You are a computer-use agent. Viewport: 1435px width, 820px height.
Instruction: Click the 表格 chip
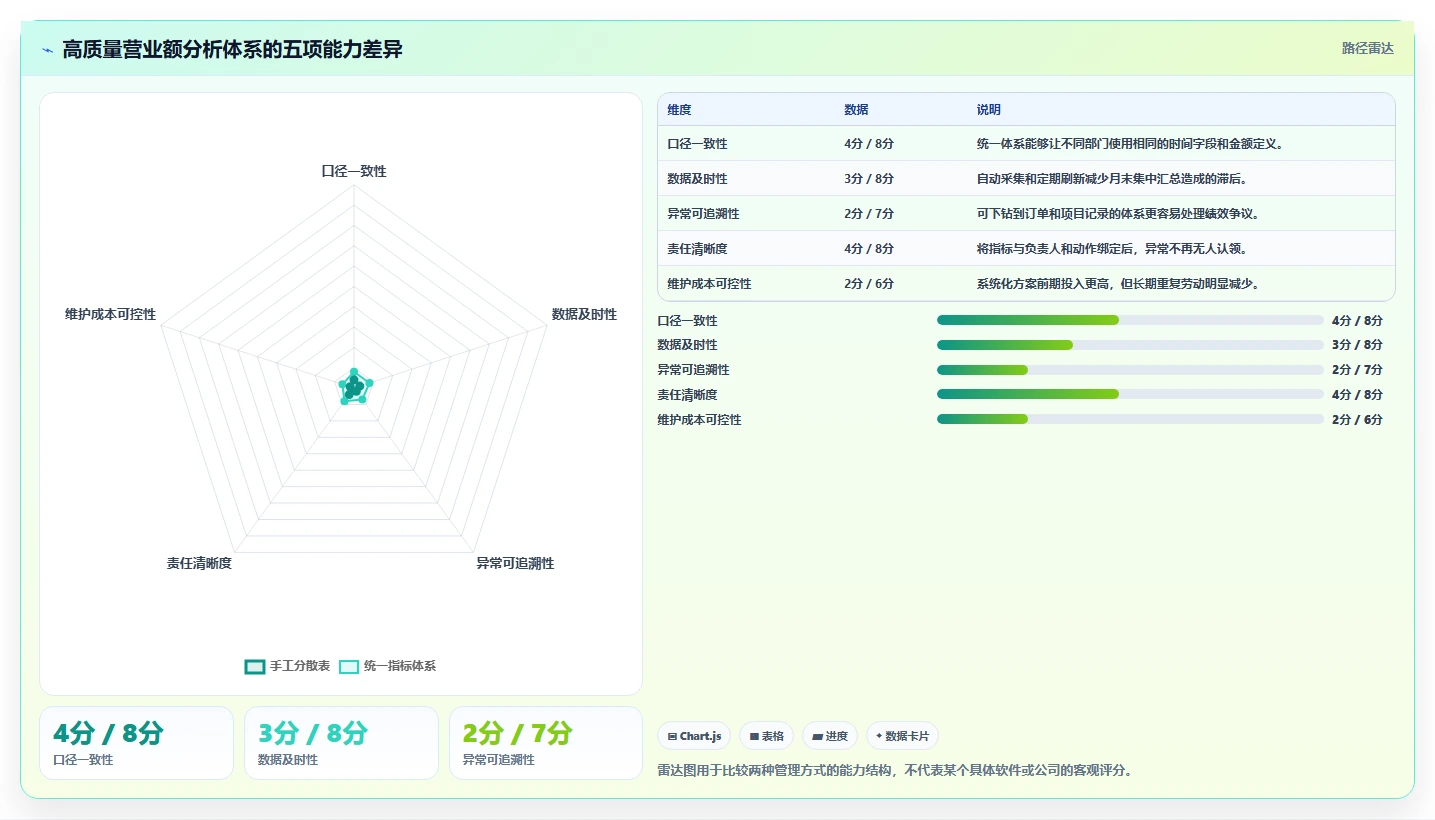click(766, 736)
